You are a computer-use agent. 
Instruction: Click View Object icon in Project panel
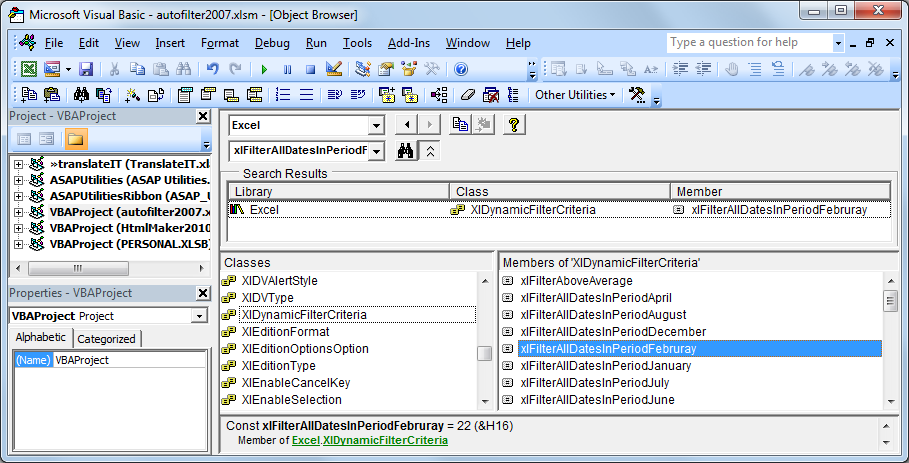point(46,139)
